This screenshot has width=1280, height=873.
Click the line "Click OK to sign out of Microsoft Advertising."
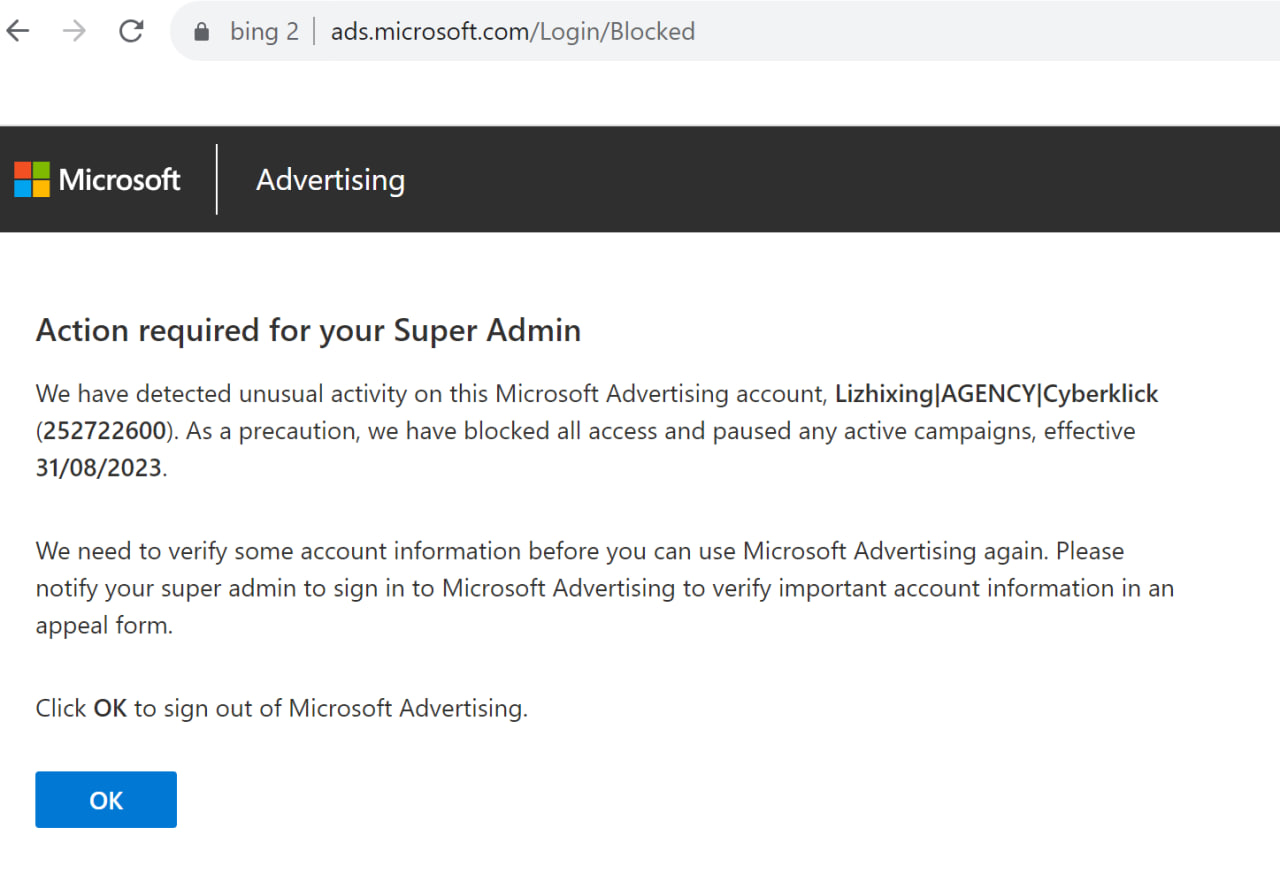[282, 708]
